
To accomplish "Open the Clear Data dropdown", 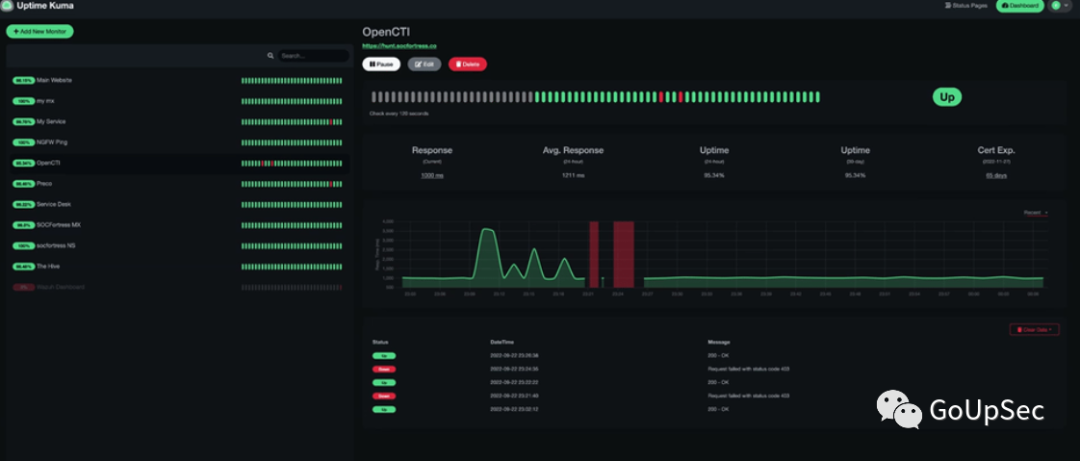I will (1034, 330).
